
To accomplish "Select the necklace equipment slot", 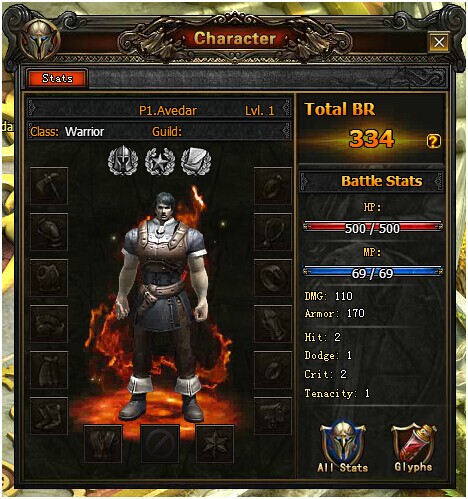I will pyautogui.click(x=273, y=232).
